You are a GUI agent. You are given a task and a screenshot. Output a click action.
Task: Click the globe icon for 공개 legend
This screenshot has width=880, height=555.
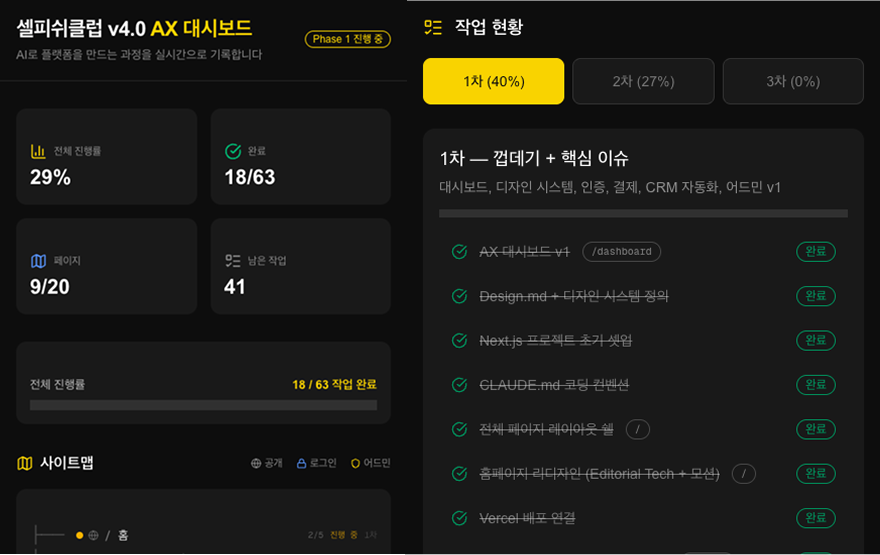click(x=256, y=463)
